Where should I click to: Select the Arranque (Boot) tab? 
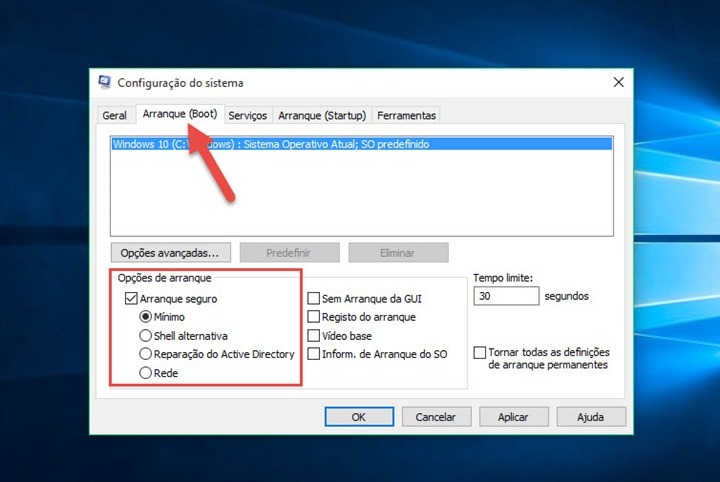point(180,114)
